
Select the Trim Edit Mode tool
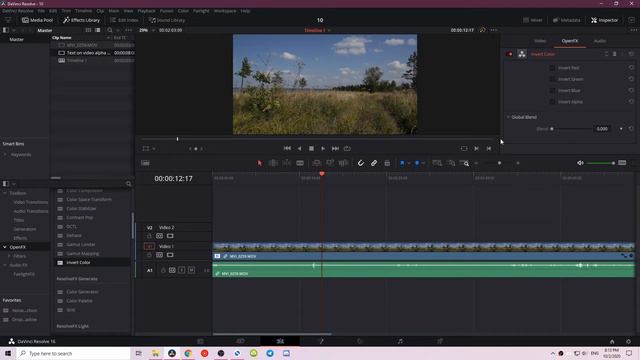click(x=273, y=163)
